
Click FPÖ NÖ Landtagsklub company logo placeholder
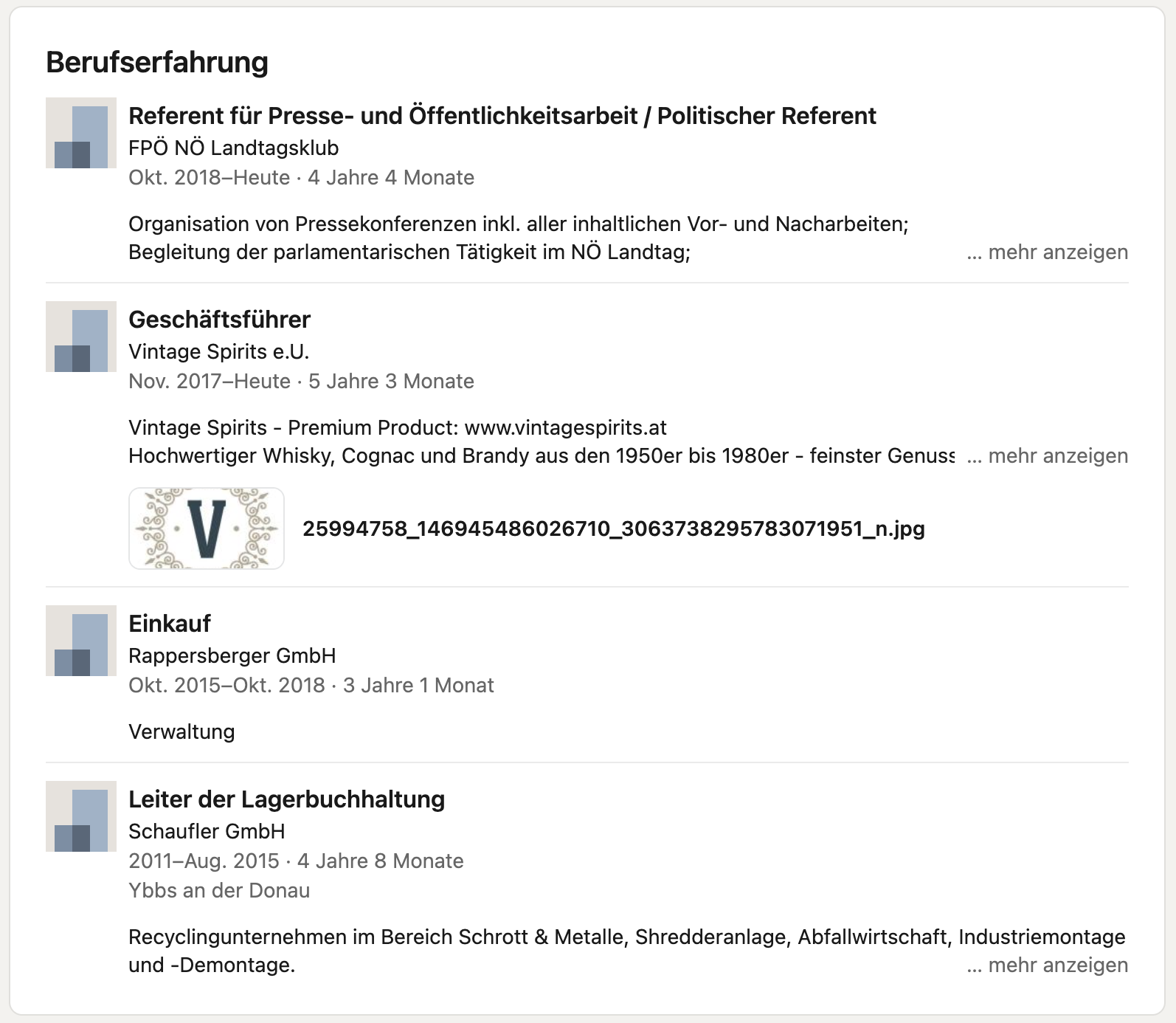coord(81,133)
